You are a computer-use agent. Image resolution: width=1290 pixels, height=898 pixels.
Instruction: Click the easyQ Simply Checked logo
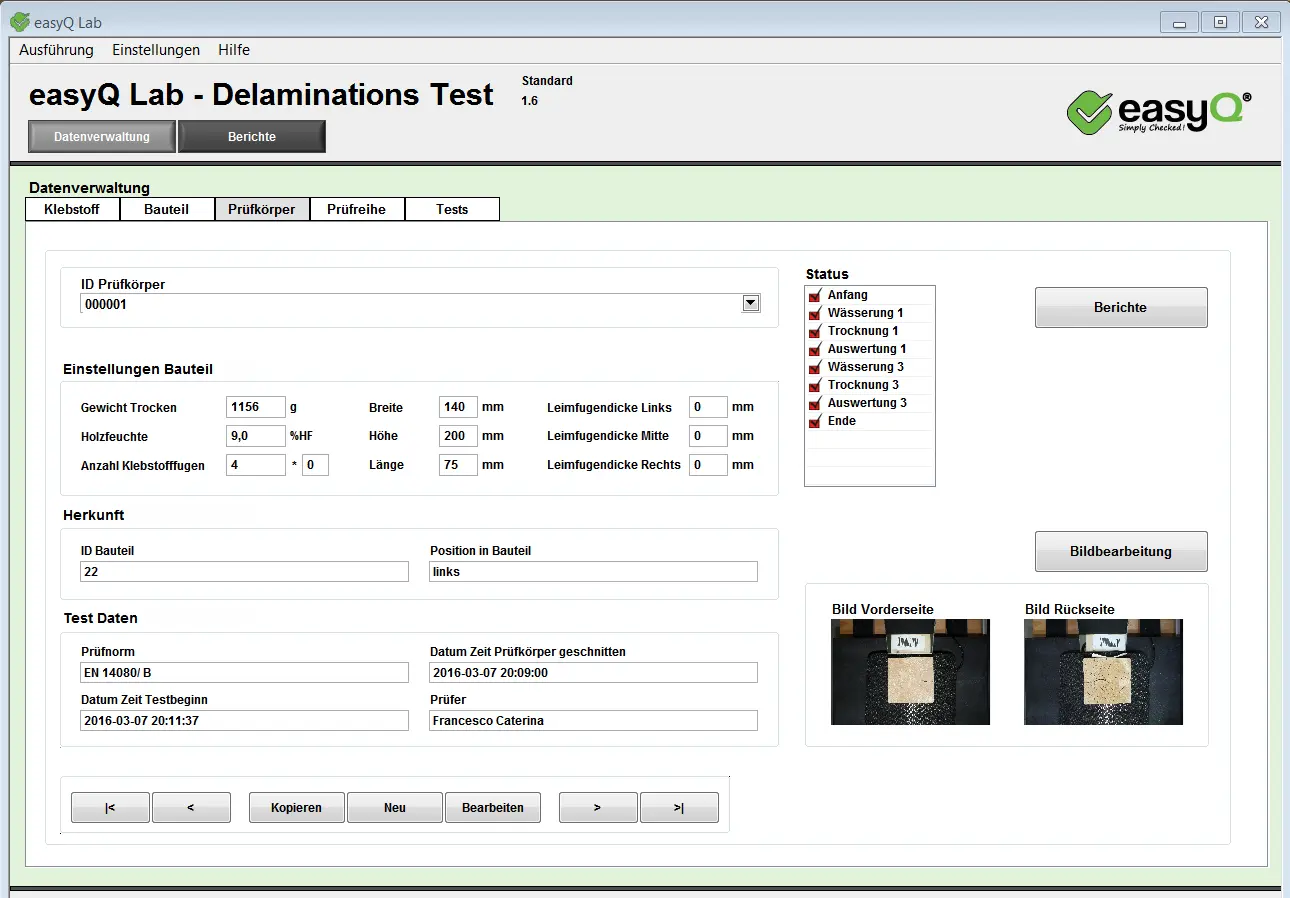point(1159,110)
